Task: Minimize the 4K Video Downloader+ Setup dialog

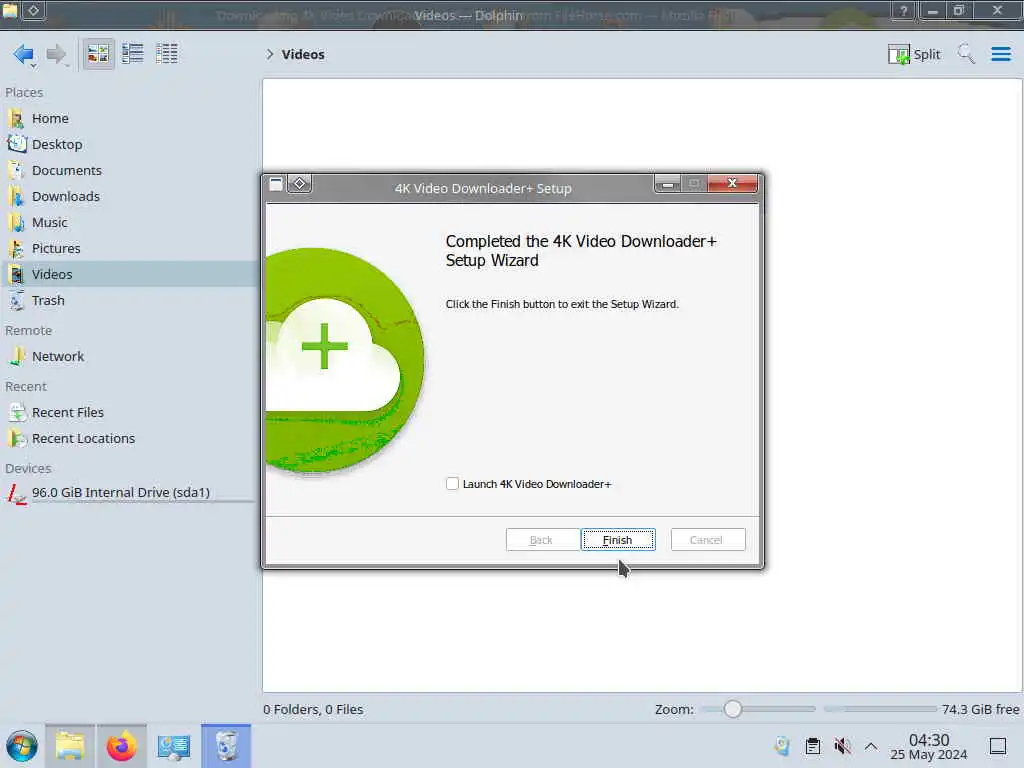Action: point(667,184)
